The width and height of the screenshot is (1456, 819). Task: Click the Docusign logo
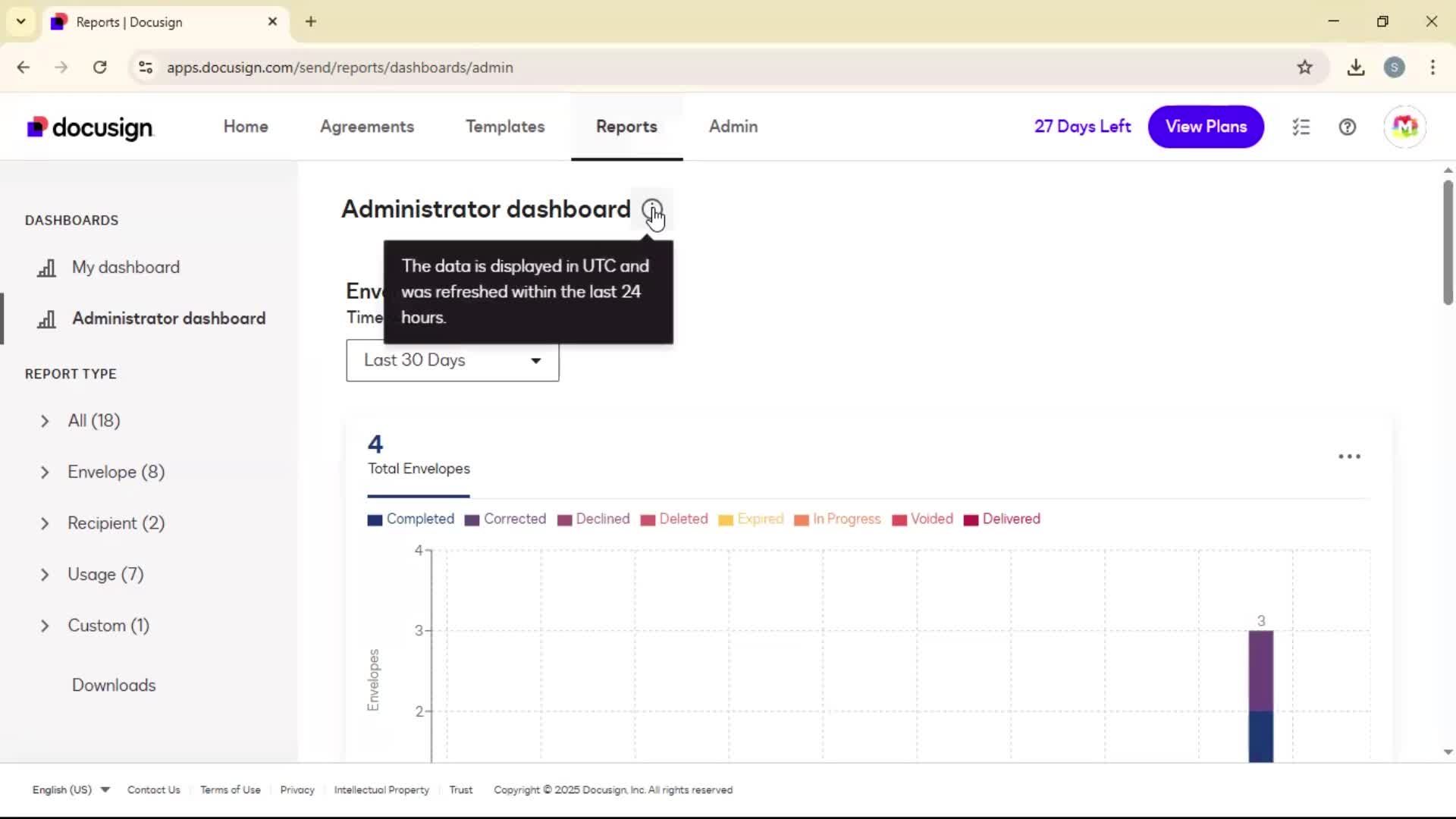[x=90, y=127]
